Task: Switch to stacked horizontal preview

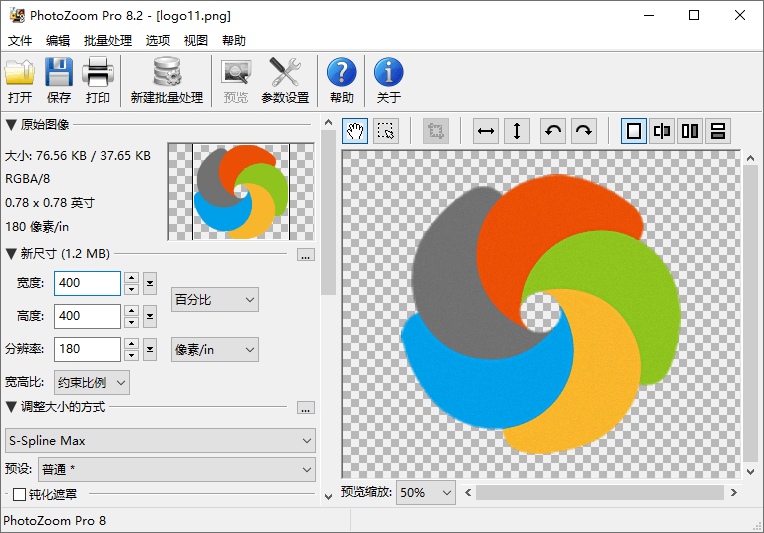Action: tap(718, 131)
